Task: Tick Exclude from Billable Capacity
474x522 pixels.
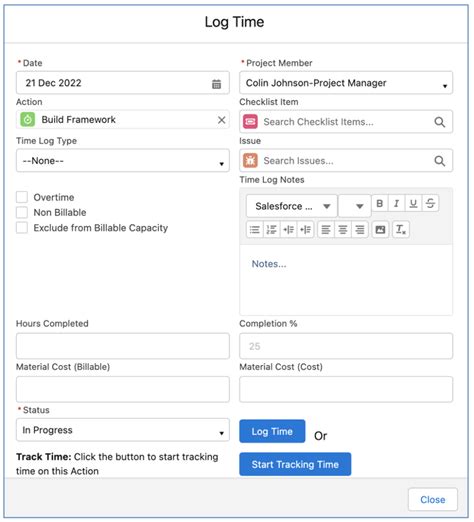Action: click(22, 228)
